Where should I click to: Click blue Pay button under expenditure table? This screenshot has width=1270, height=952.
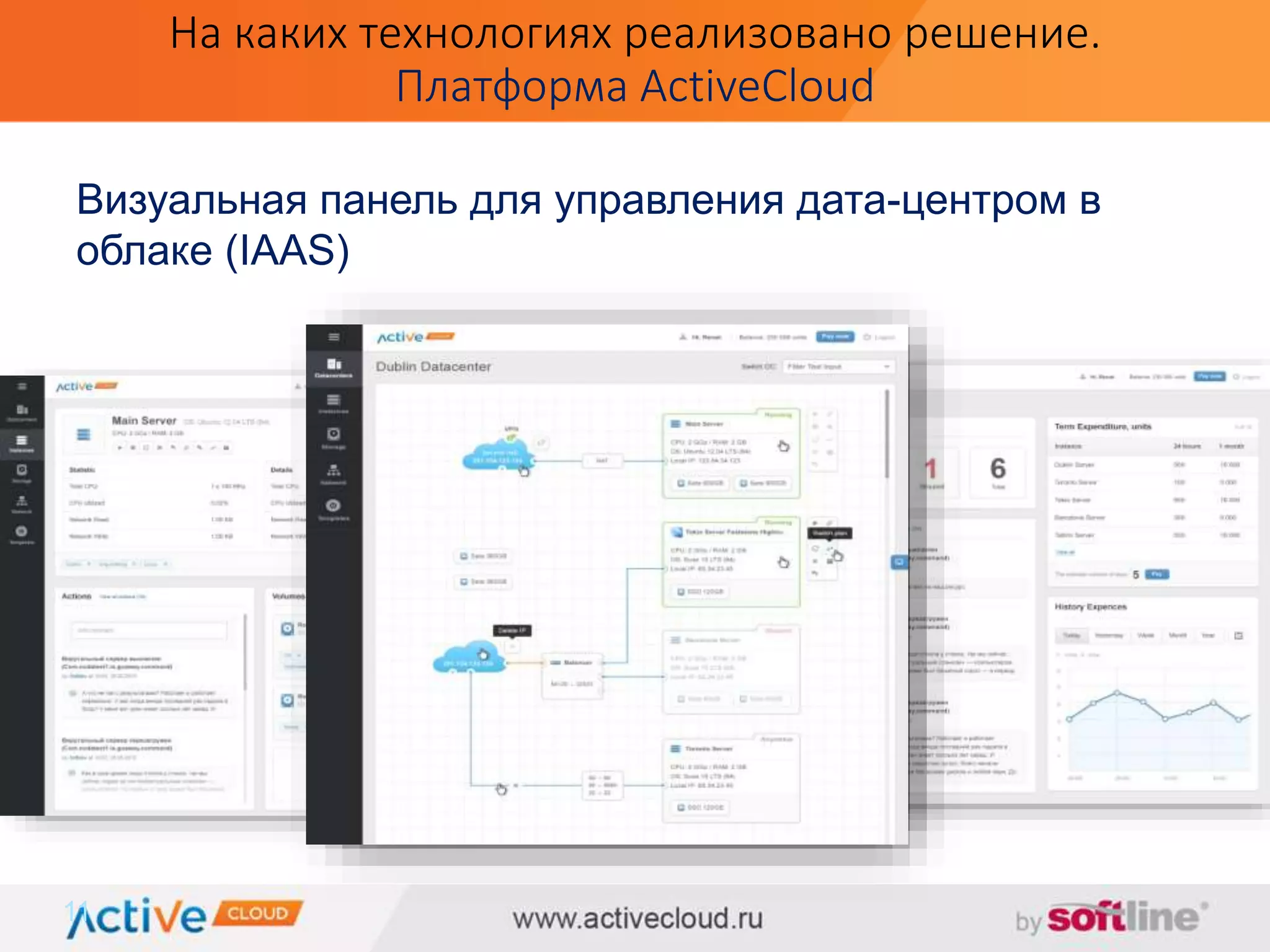[x=1157, y=575]
